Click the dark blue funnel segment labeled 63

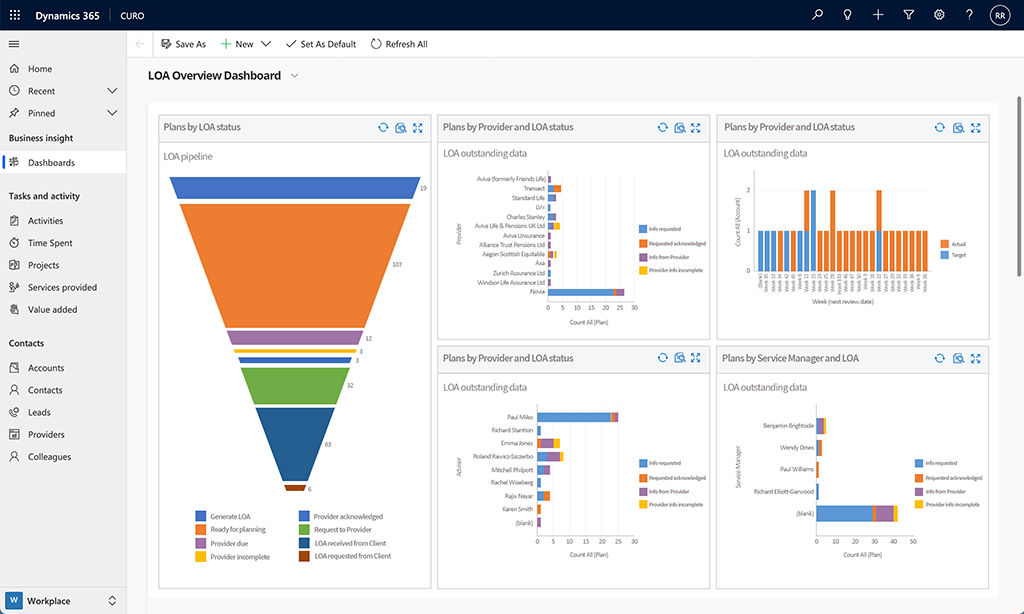pyautogui.click(x=295, y=444)
